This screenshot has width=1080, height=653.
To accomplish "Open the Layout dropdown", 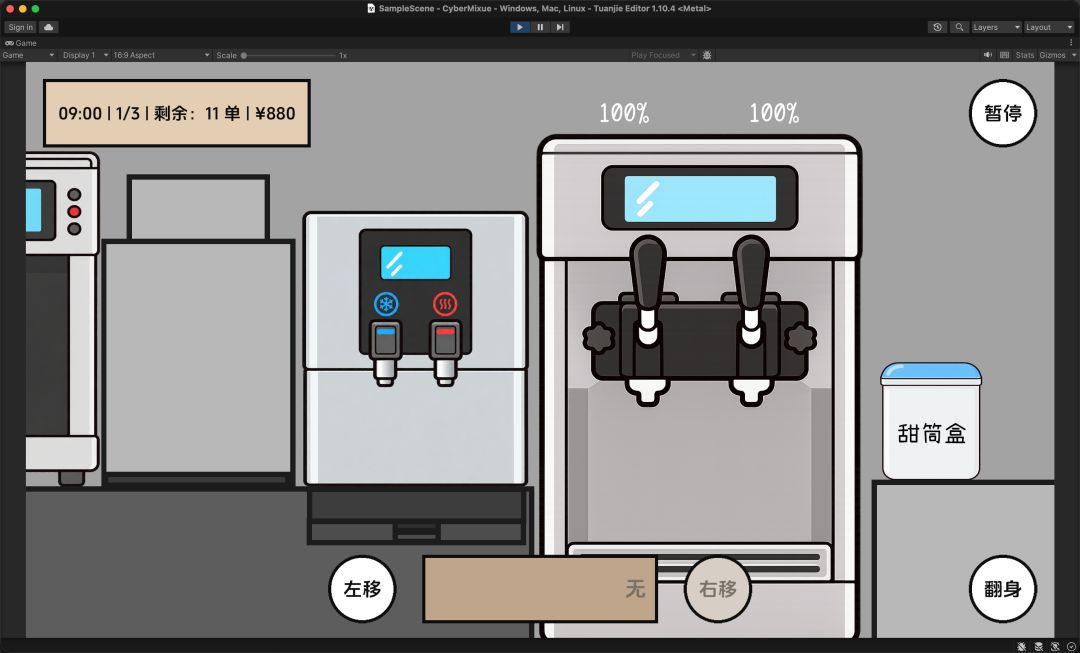I will [x=1049, y=27].
